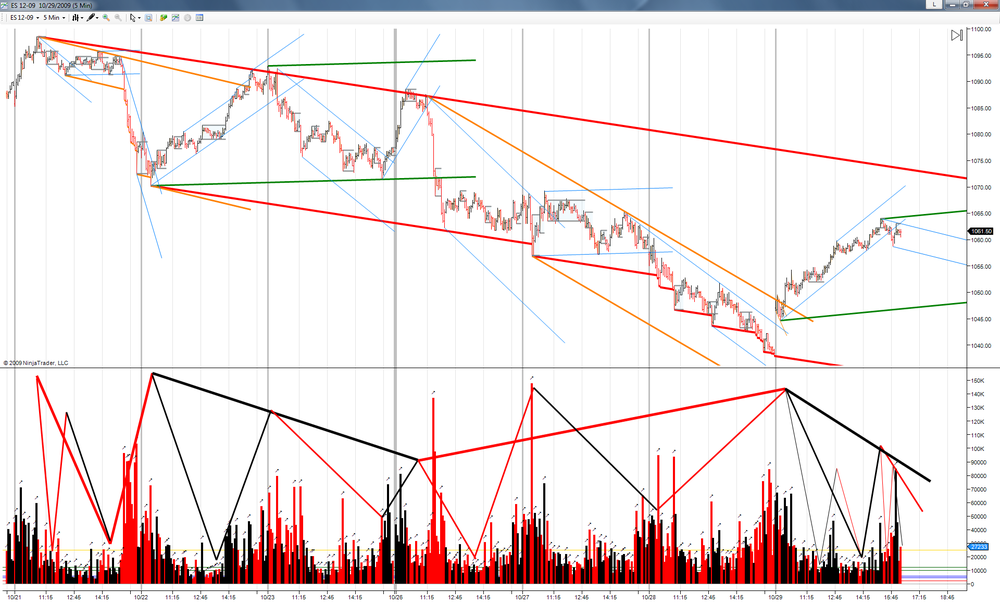
Task: Click the zoom in magnifier icon
Action: tap(107, 18)
